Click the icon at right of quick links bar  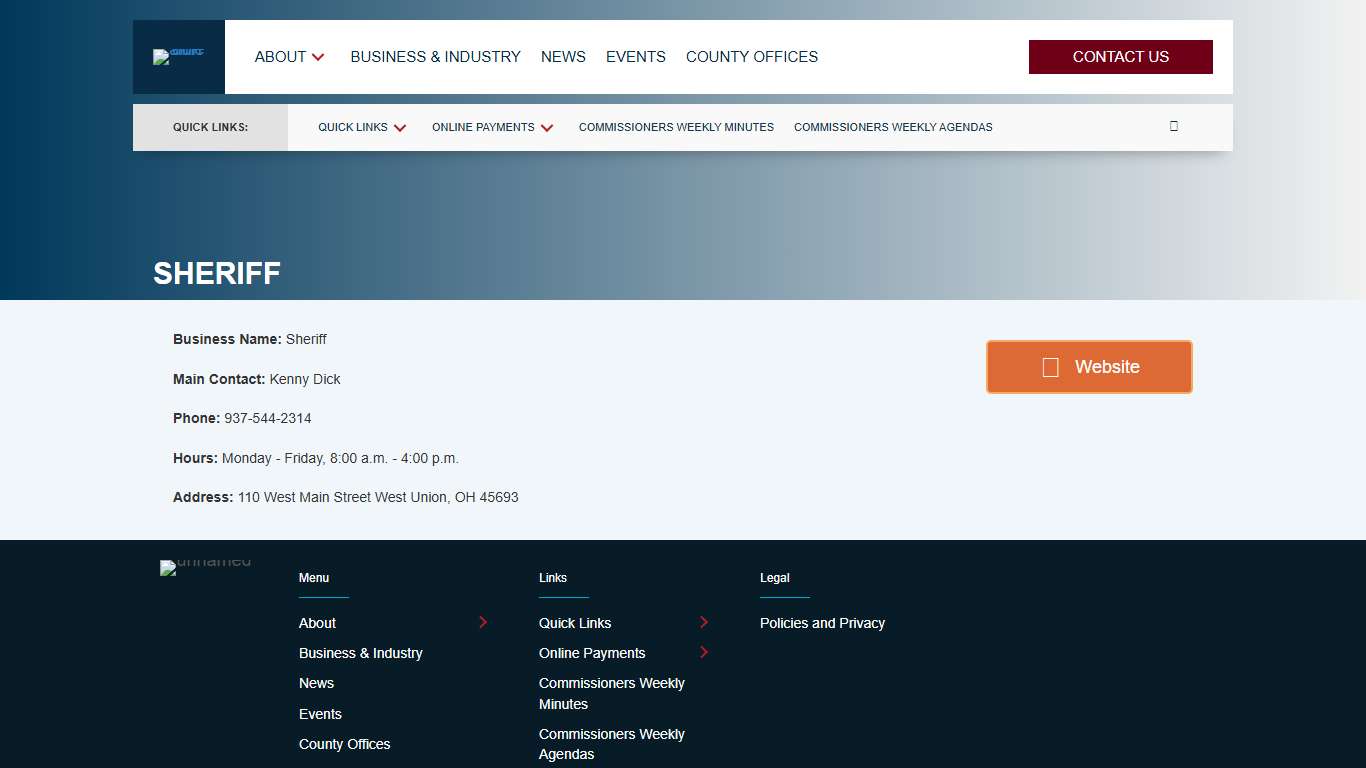[1173, 126]
